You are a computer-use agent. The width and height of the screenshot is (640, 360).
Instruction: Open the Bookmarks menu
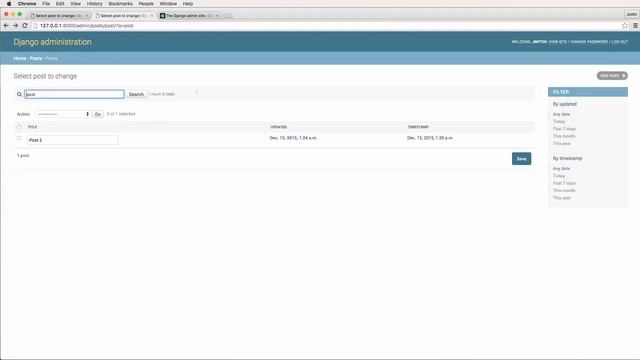pyautogui.click(x=120, y=4)
